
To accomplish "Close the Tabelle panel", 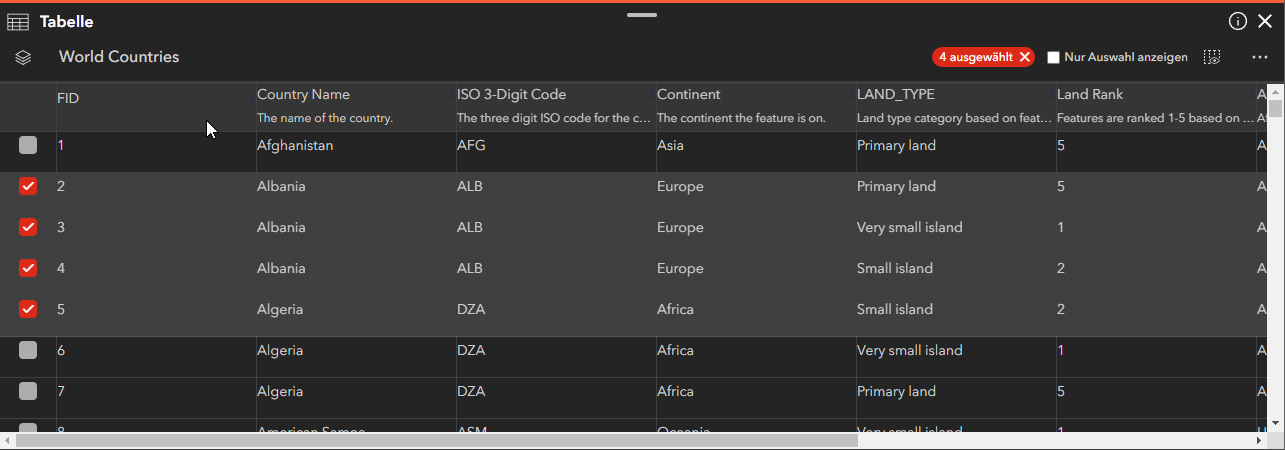I will pos(1265,21).
